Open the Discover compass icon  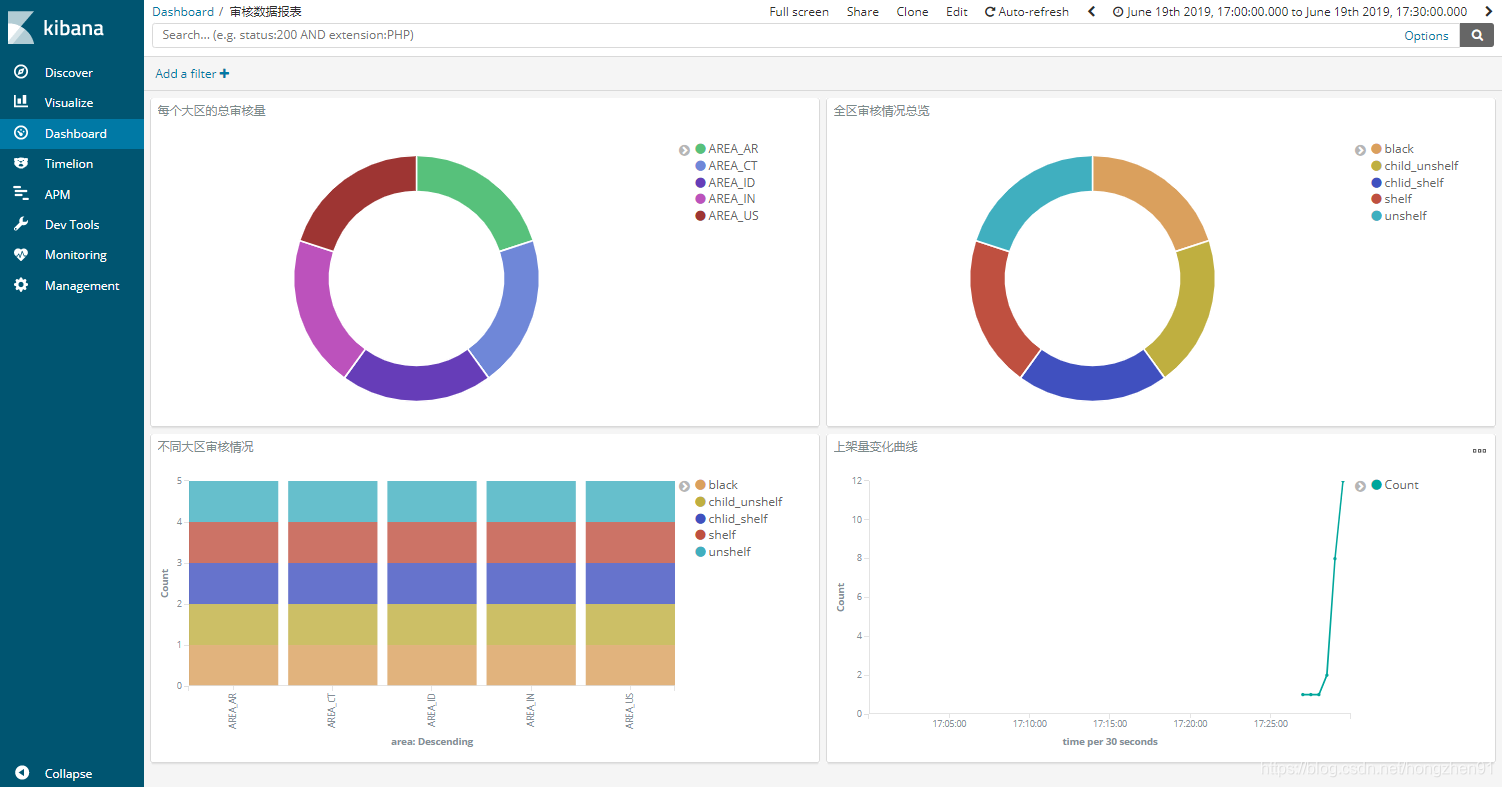click(21, 72)
